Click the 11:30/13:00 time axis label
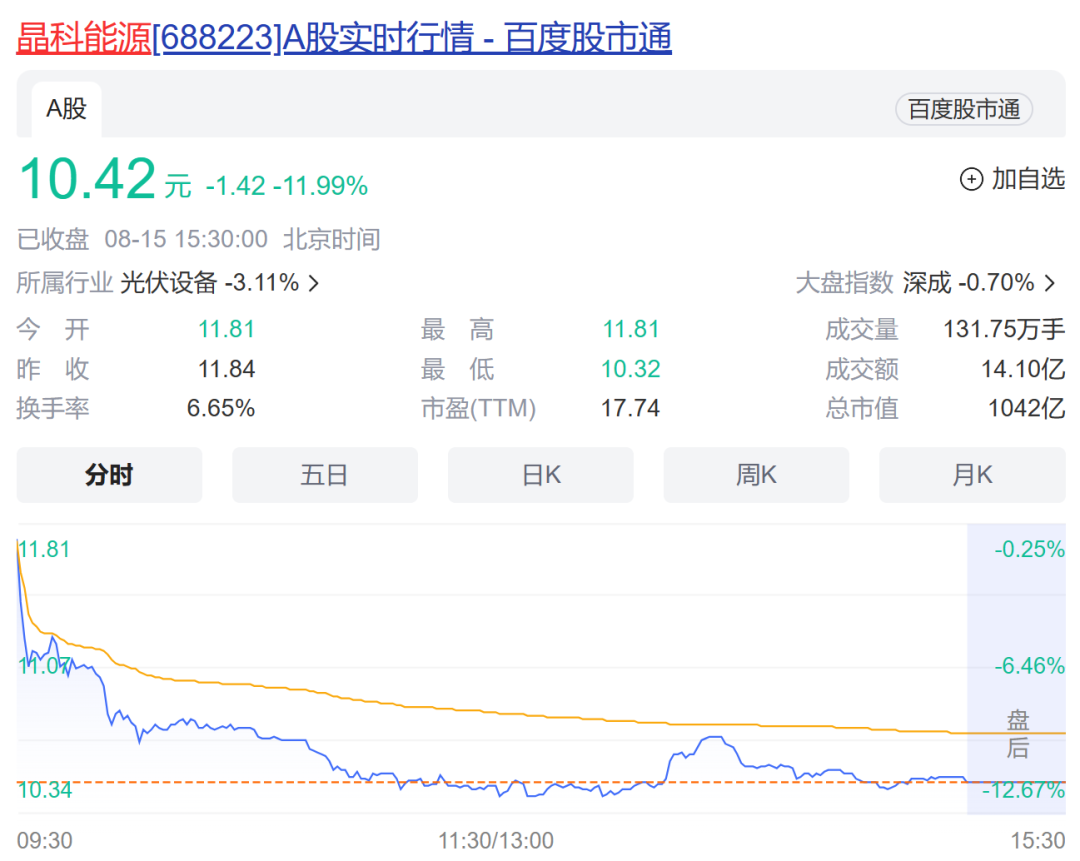1080x861 pixels. point(496,841)
